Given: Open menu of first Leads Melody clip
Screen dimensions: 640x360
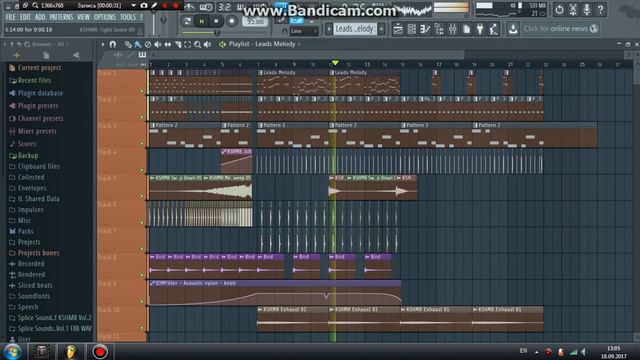Looking at the screenshot, I should [260, 73].
